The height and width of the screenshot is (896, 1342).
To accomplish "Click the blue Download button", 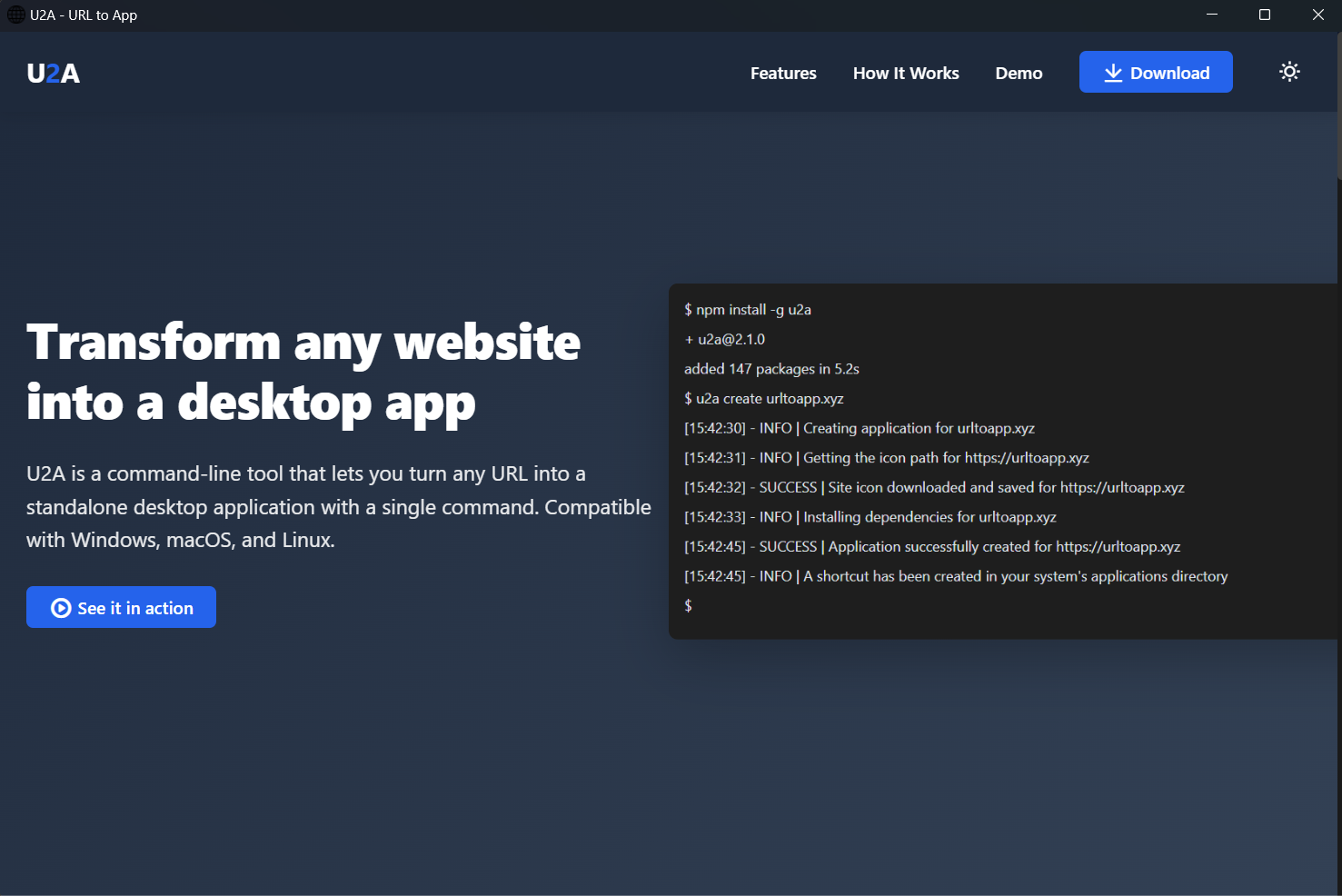I will click(1156, 72).
